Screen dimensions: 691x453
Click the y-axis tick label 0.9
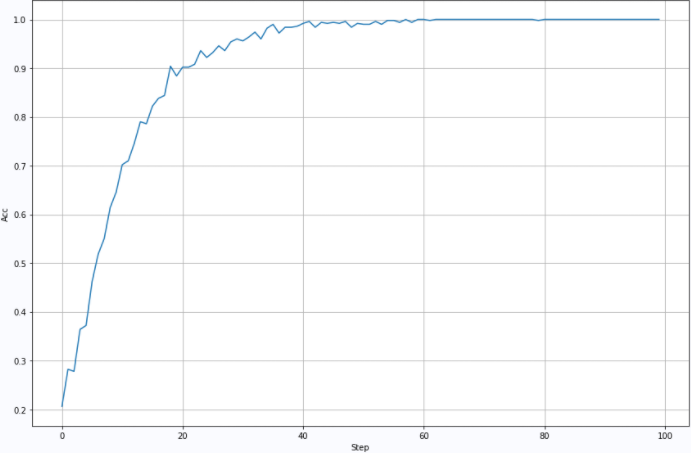pyautogui.click(x=21, y=69)
